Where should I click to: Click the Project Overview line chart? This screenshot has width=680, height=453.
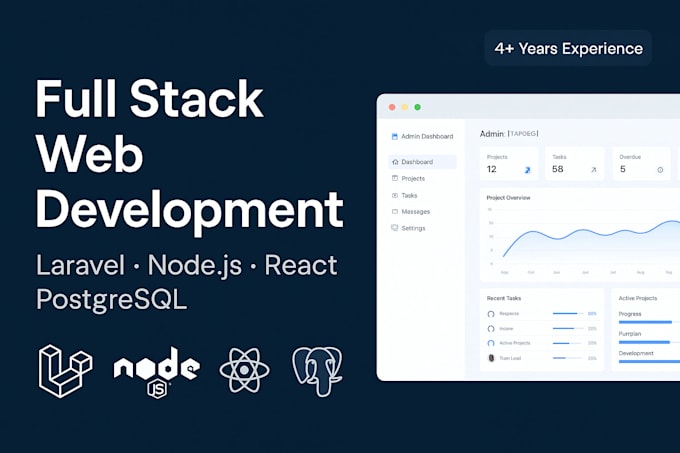point(583,241)
